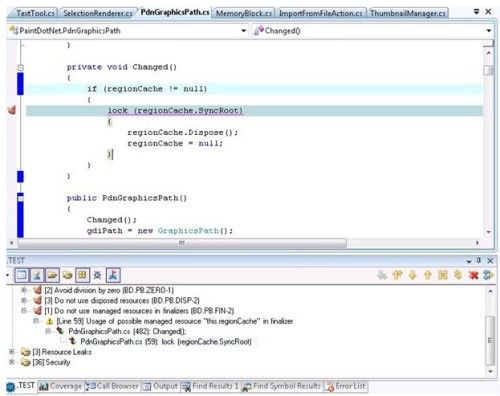Viewport: 500px width, 396px height.
Task: Click the horizontal scrollbar thumb of code editor
Action: click(x=182, y=243)
